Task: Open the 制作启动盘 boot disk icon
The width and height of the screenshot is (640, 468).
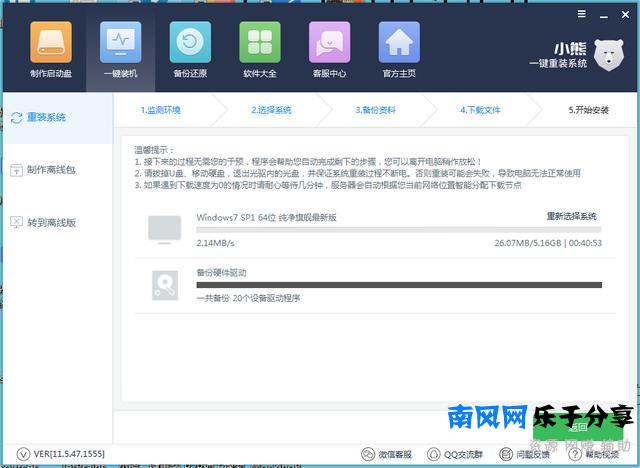Action: [x=51, y=42]
